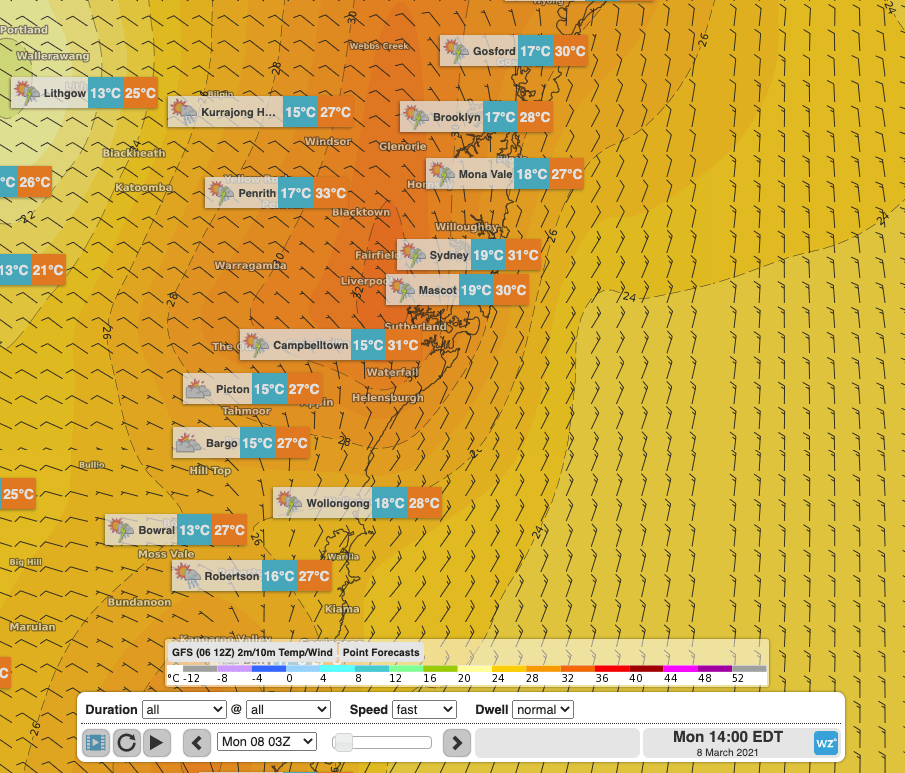Click the timeline slider handle
905x773 pixels.
pos(343,742)
